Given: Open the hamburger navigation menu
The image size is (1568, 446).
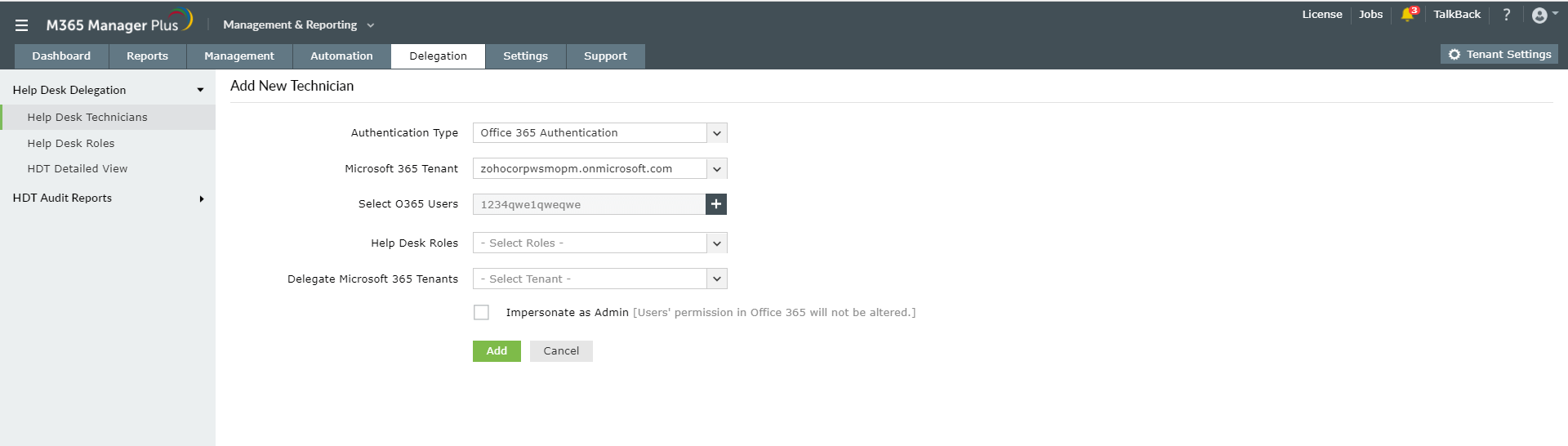Looking at the screenshot, I should 22,25.
